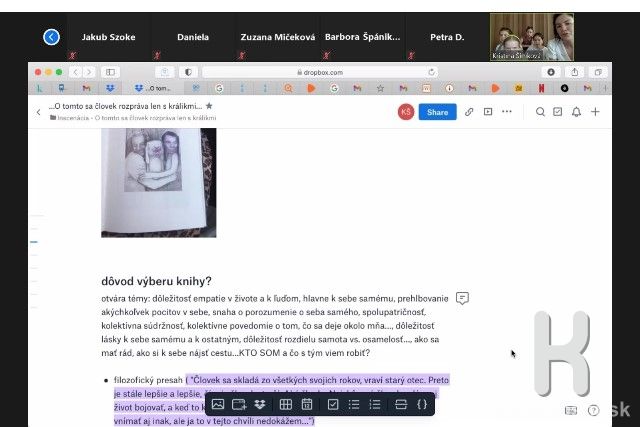640x427 pixels.
Task: Star the document title
Action: click(x=209, y=105)
